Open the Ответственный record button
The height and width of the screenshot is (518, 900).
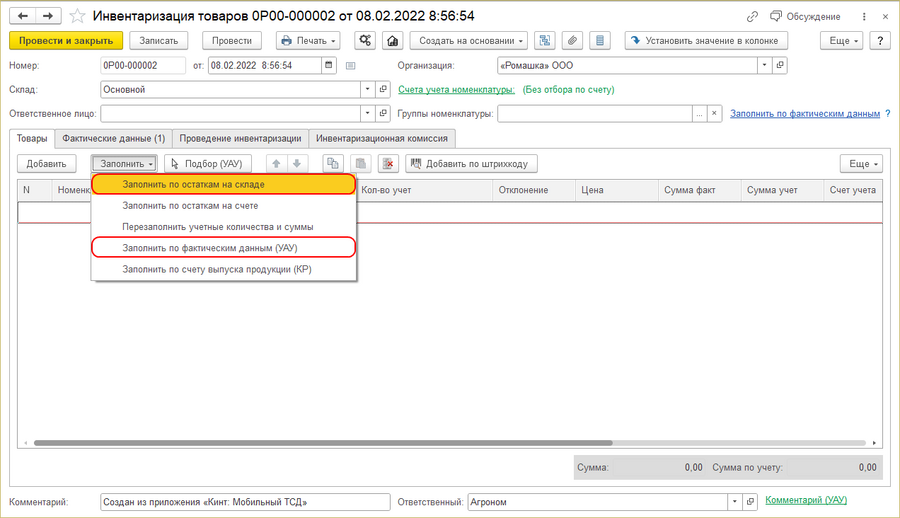point(750,502)
